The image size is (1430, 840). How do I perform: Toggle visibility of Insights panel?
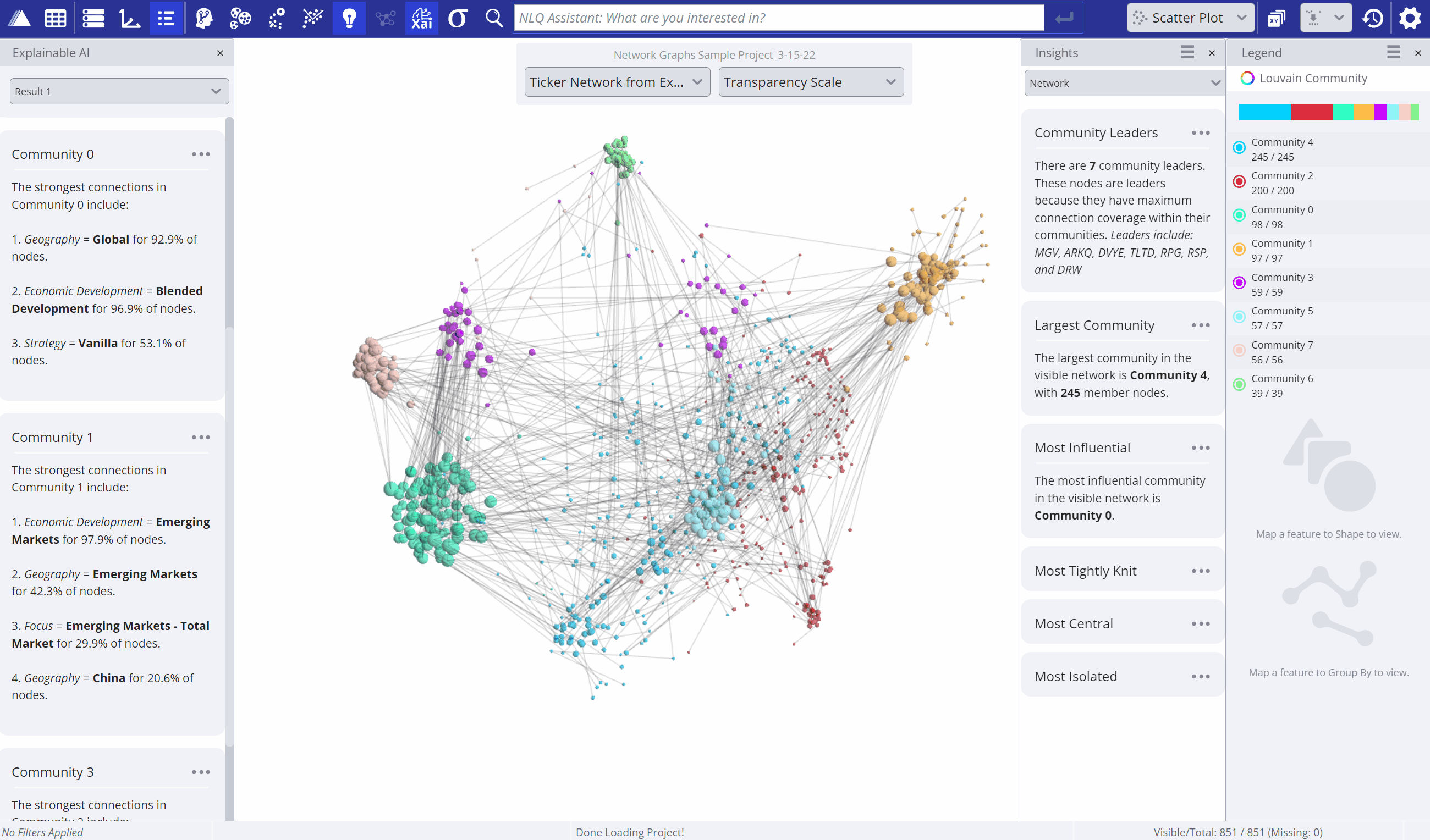point(1211,52)
